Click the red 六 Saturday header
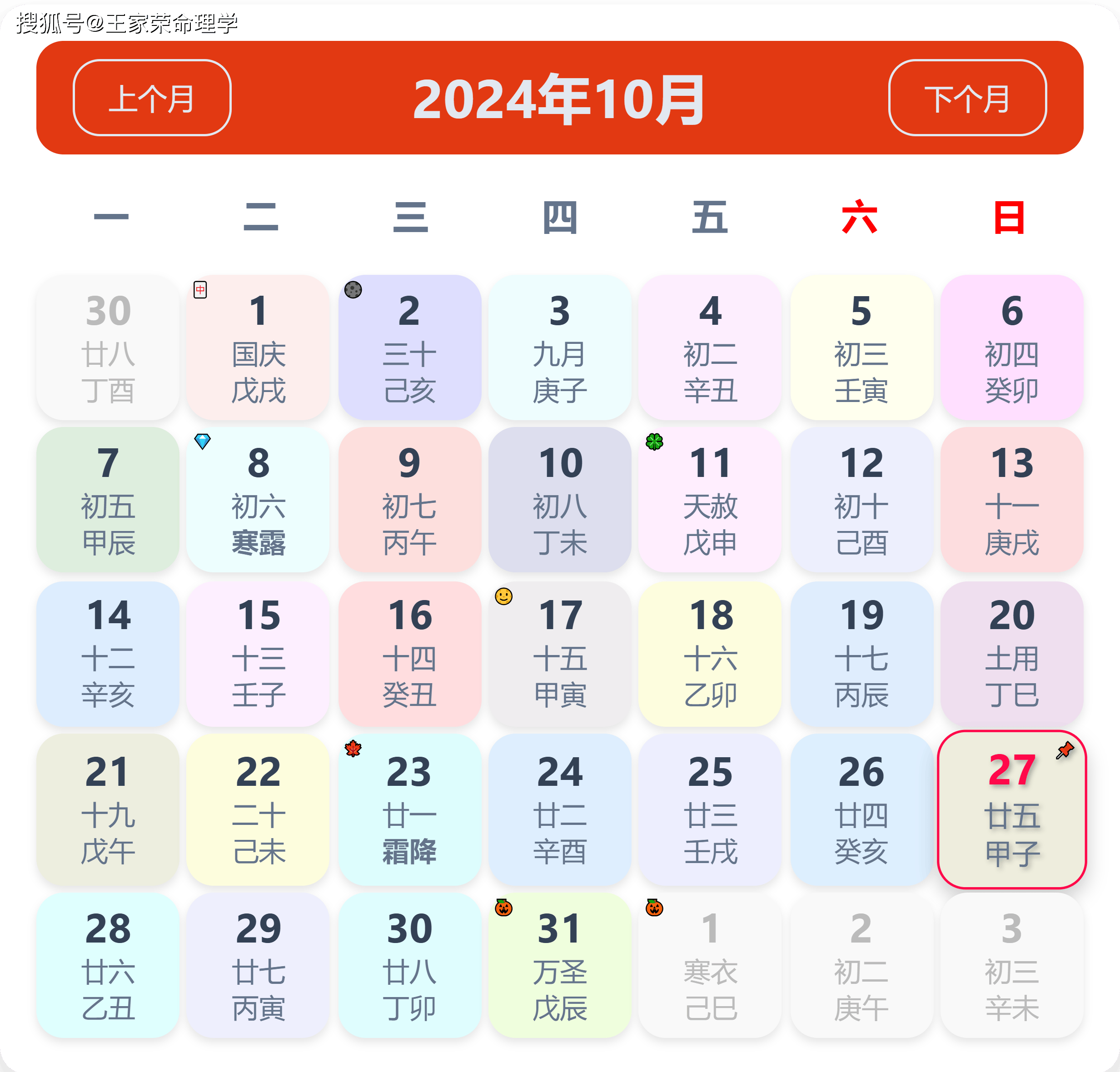Screen dimensions: 1120x1072 pos(860,217)
